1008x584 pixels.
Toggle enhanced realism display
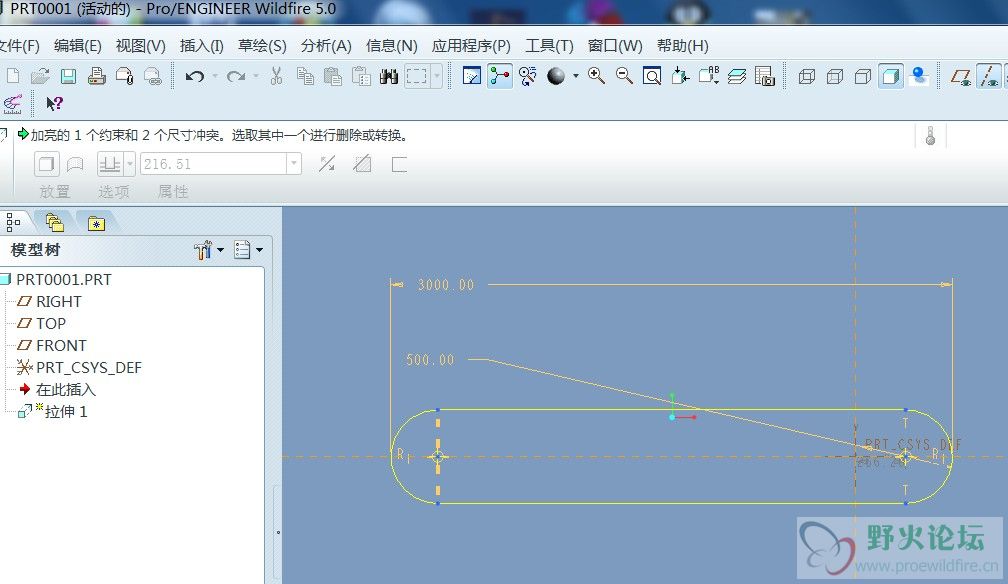click(x=919, y=76)
